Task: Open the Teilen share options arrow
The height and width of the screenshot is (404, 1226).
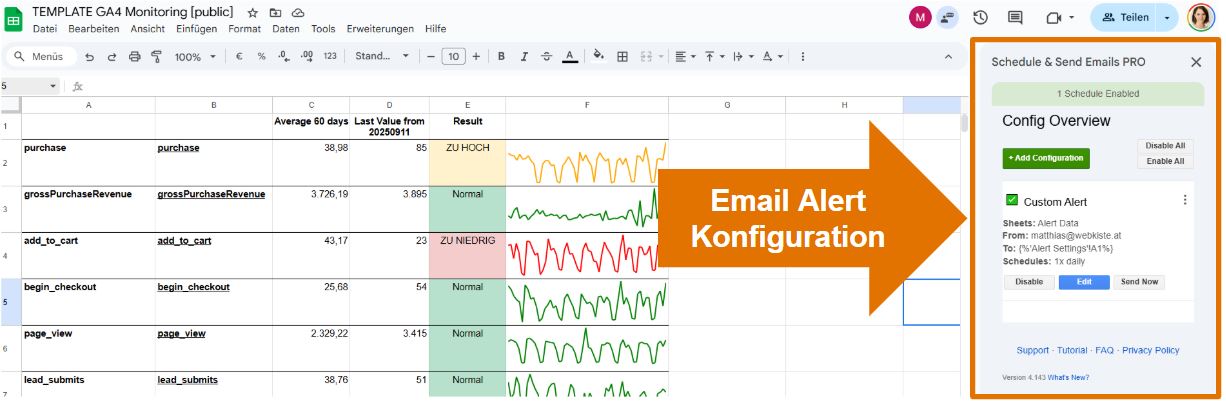Action: [x=1169, y=17]
